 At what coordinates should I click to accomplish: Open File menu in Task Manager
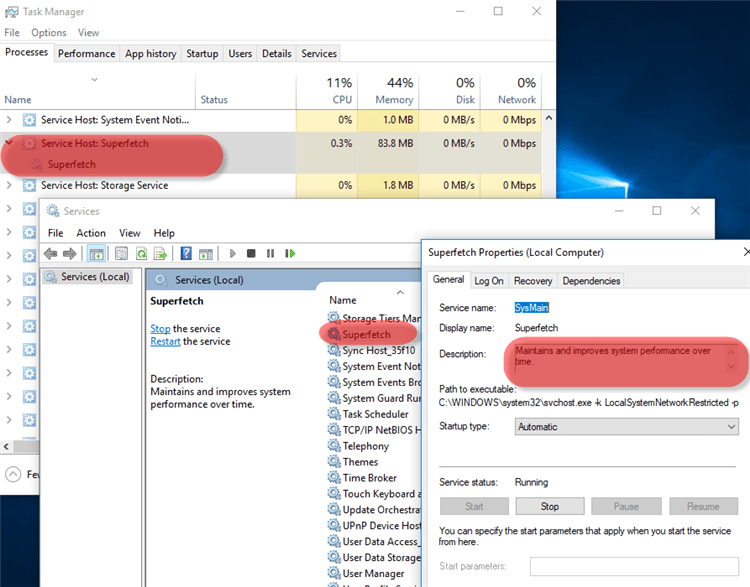click(12, 33)
